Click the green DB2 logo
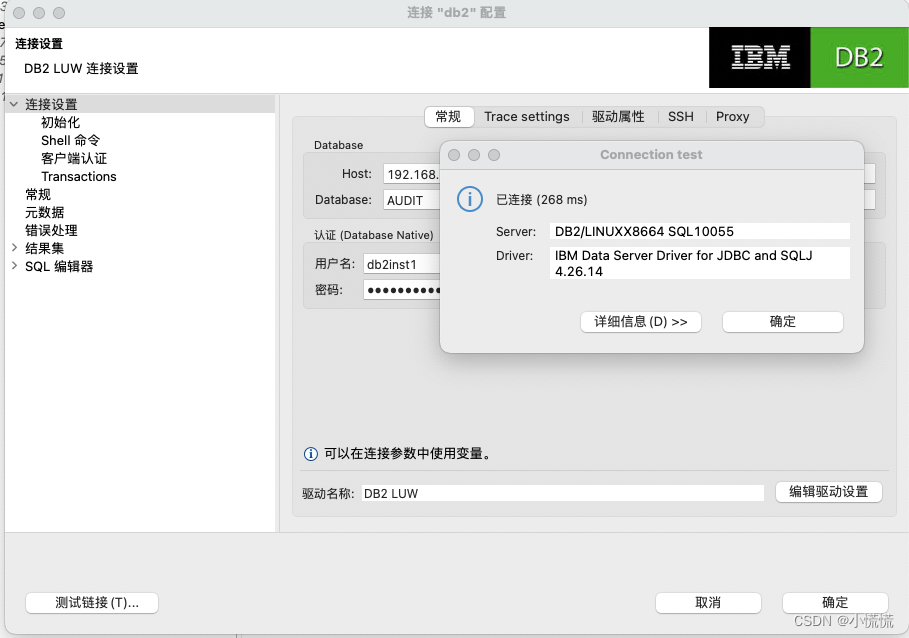The height and width of the screenshot is (638, 909). click(858, 58)
